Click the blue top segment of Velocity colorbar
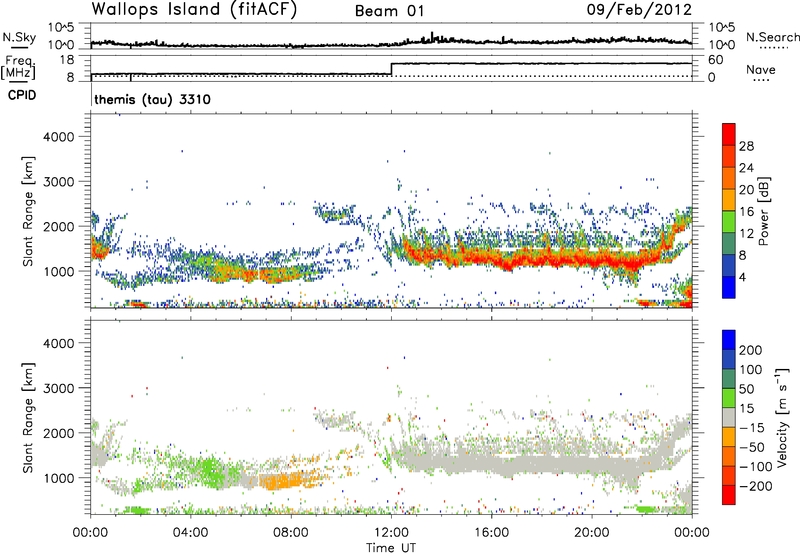800x554 pixels. tap(729, 340)
